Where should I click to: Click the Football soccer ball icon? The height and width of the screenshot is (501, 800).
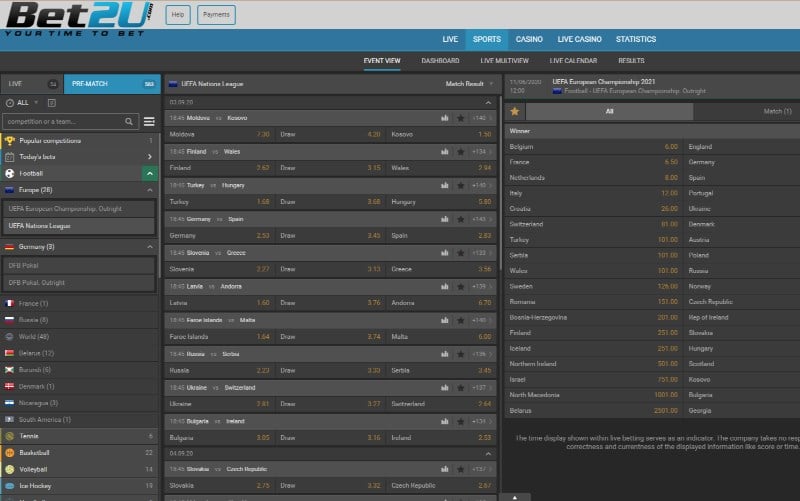pyautogui.click(x=10, y=173)
